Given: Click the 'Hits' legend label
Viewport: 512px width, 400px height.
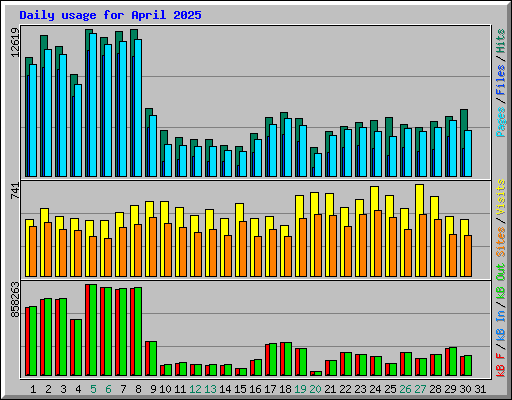Looking at the screenshot, I should point(500,41).
